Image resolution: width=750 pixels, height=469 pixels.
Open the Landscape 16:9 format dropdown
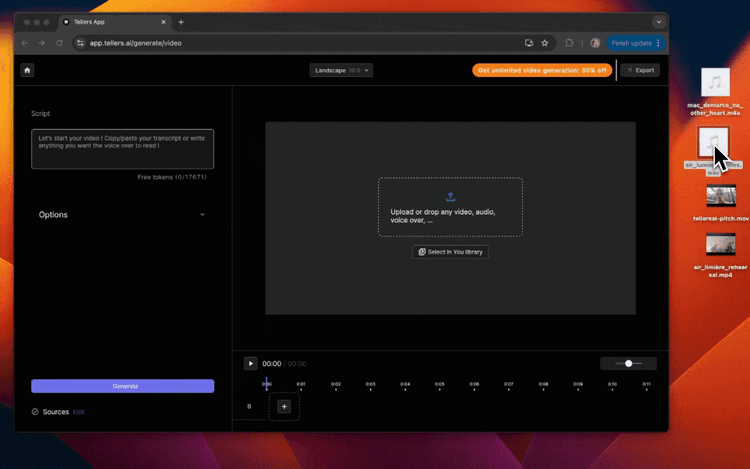[x=341, y=70]
